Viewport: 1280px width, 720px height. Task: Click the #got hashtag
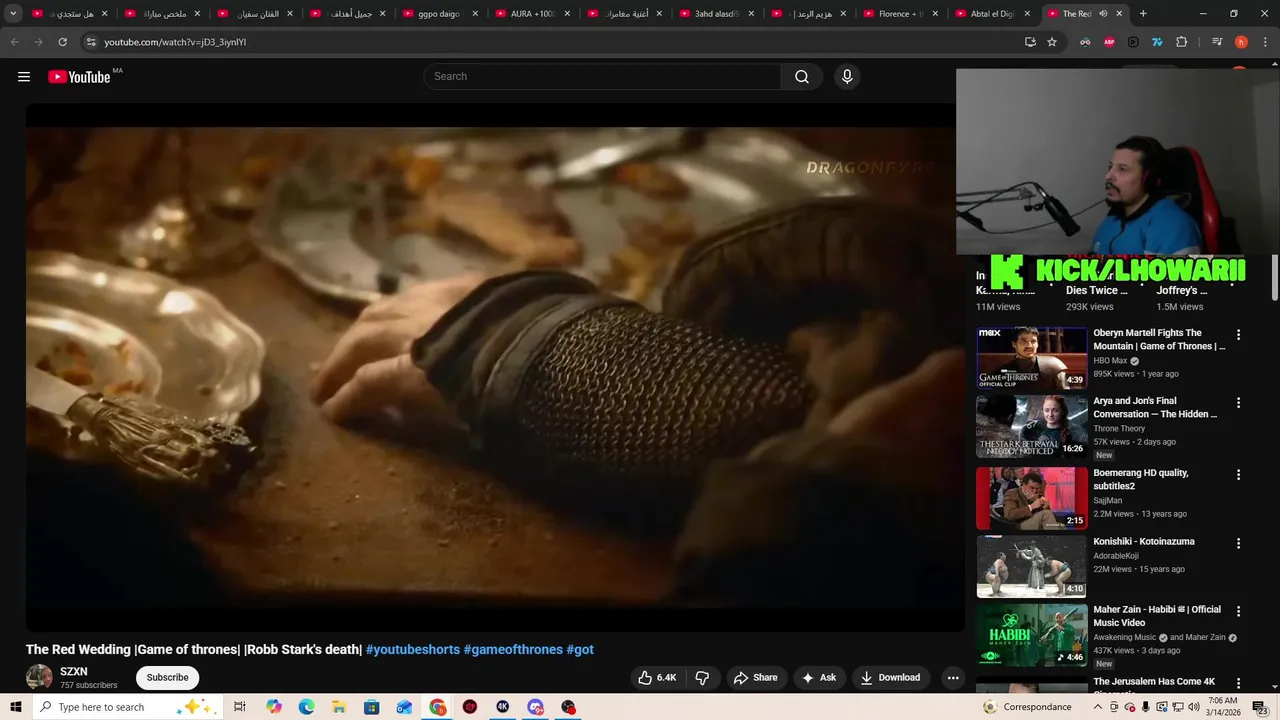click(x=580, y=650)
